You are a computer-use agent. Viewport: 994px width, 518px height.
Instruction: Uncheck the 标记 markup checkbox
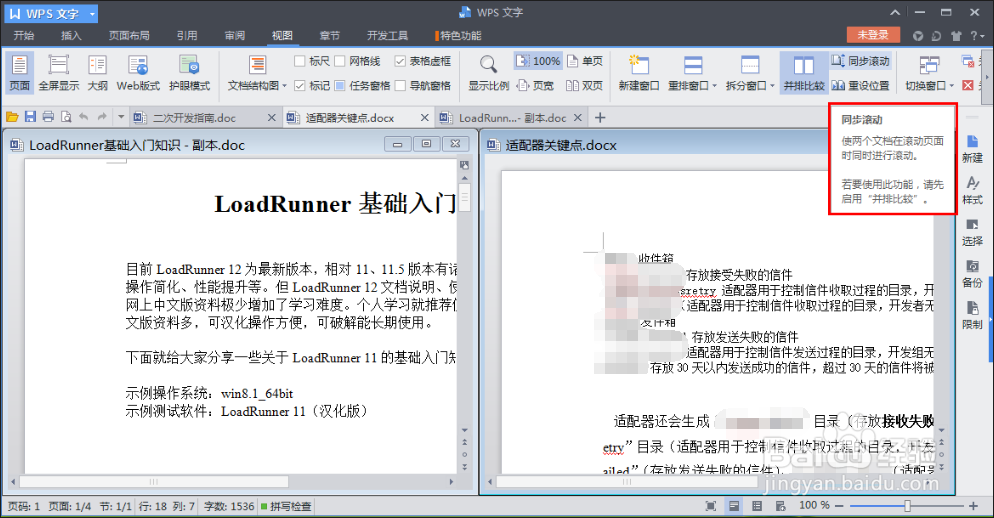point(300,85)
